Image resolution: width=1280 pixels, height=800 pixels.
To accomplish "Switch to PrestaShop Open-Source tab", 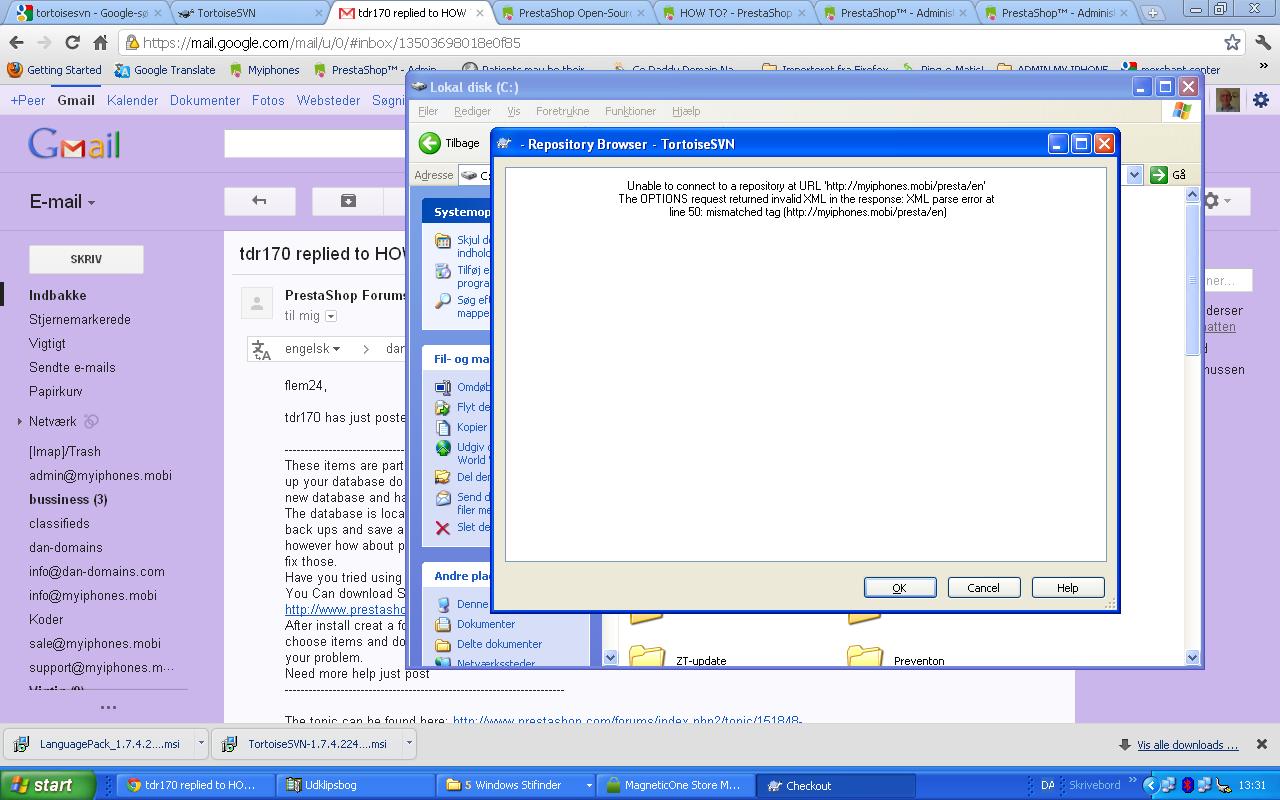I will (574, 13).
